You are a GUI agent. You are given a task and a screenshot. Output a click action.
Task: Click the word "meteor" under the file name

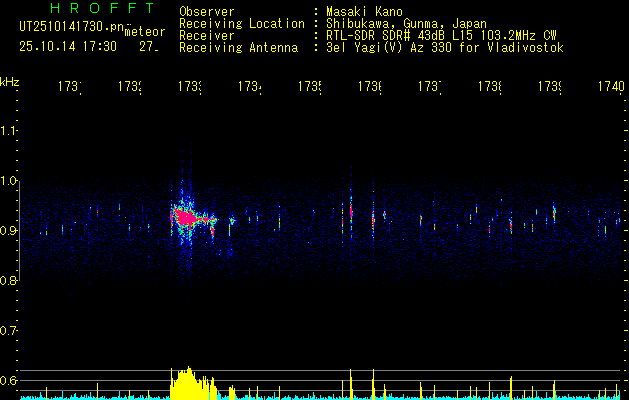[x=144, y=32]
